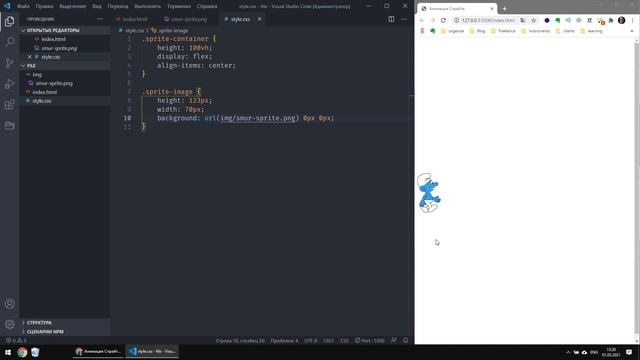Open the Вид (View) menu
640x360 pixels.
(x=97, y=6)
